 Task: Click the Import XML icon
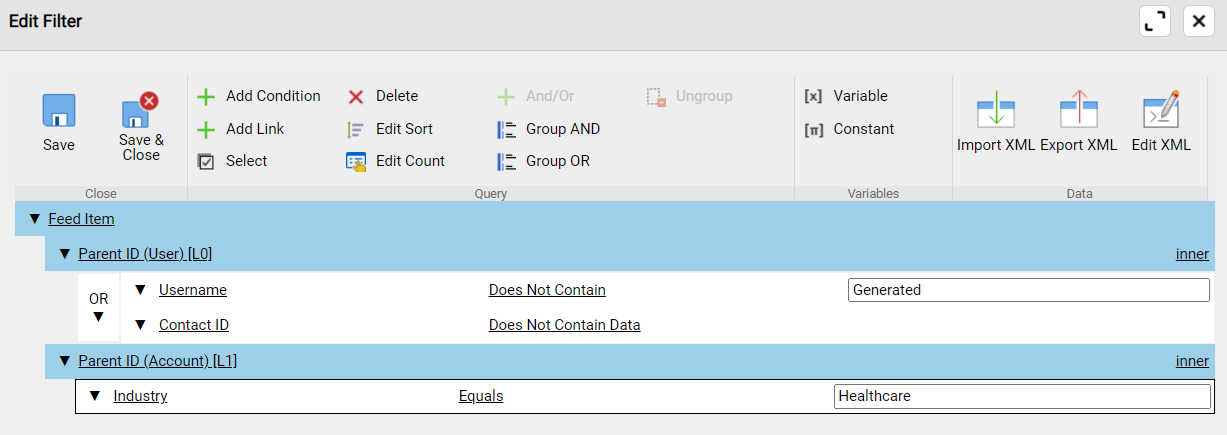(995, 110)
